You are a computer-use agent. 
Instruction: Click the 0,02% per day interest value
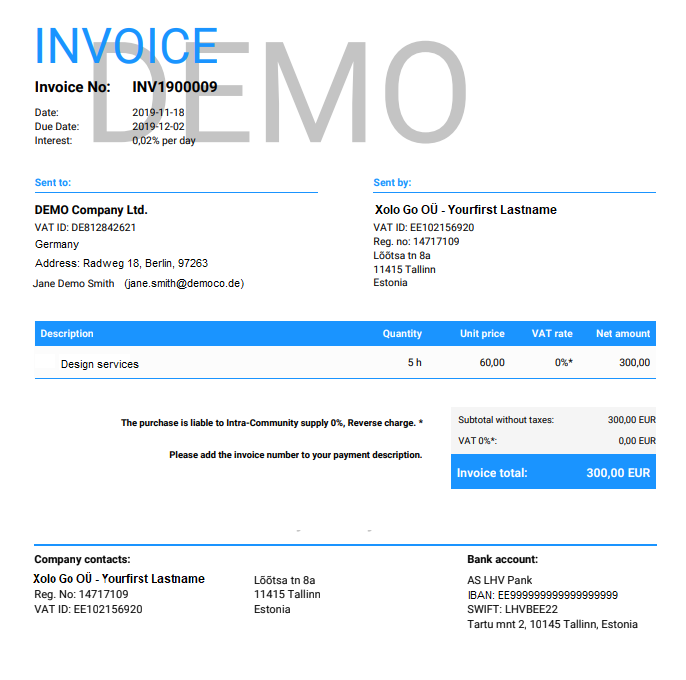tap(164, 141)
